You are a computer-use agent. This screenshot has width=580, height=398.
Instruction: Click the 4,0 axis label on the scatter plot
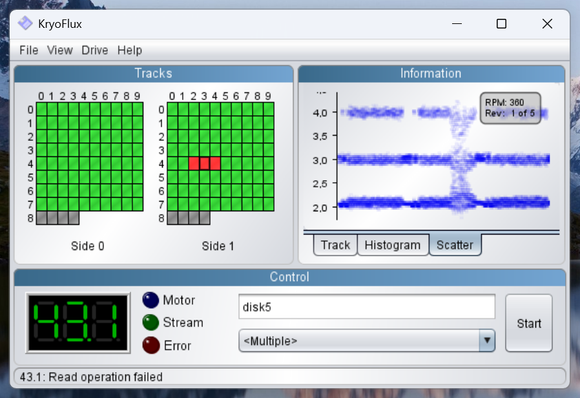(x=320, y=112)
